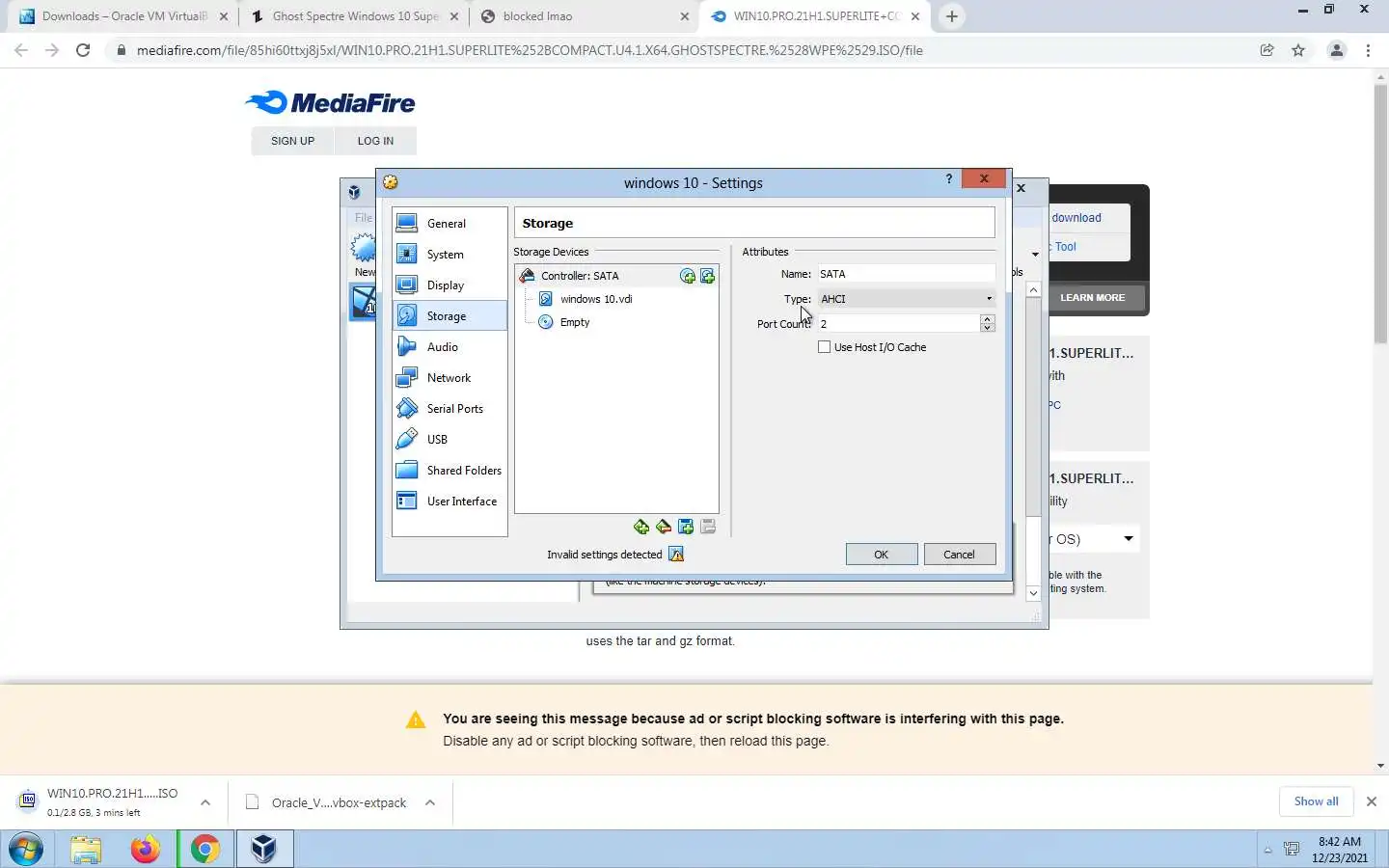Switch to Downloads Oracle VM VirtualBox tab
The height and width of the screenshot is (868, 1389).
[x=124, y=16]
